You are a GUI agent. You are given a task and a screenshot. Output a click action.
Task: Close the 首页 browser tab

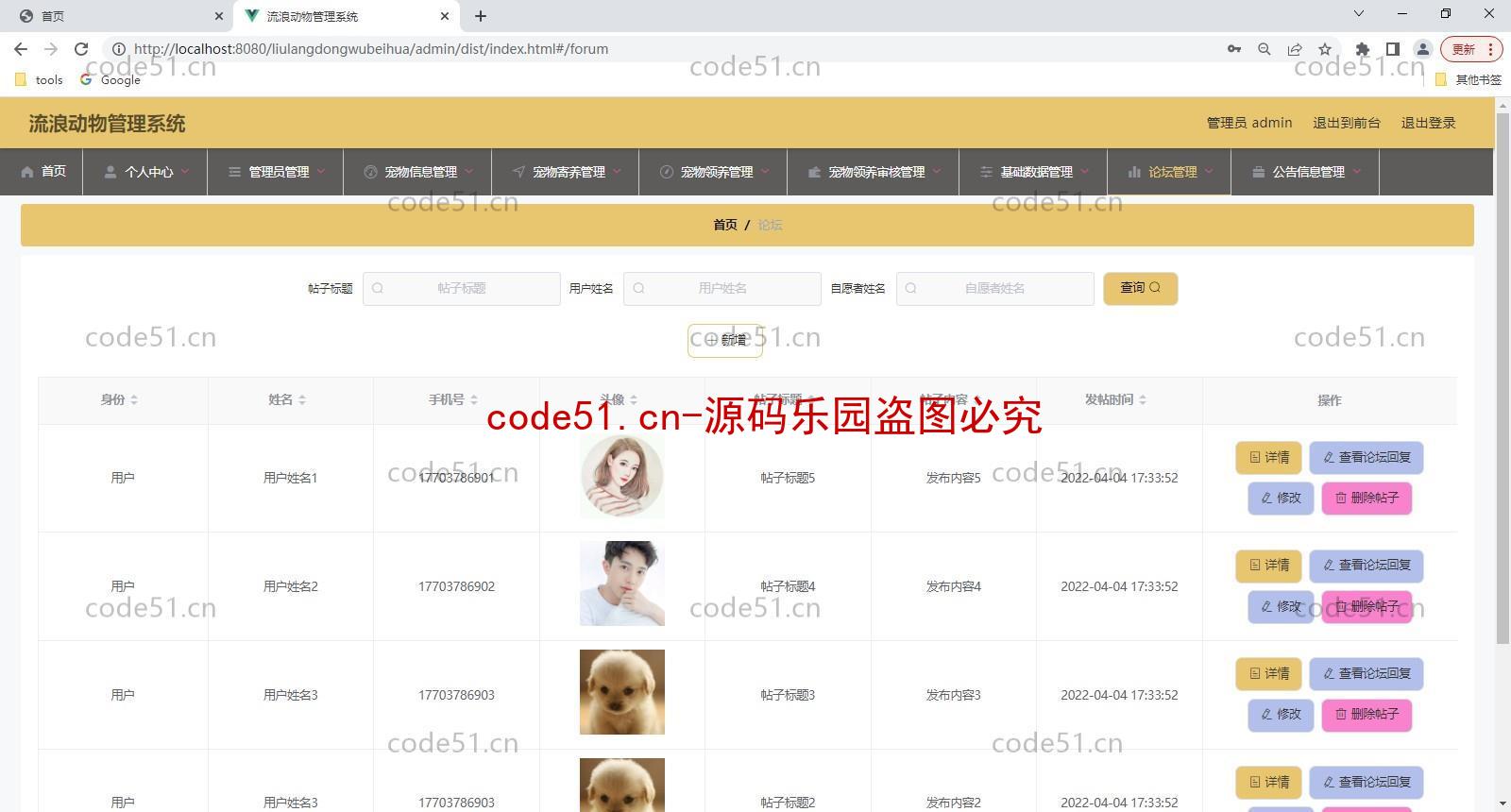click(218, 16)
